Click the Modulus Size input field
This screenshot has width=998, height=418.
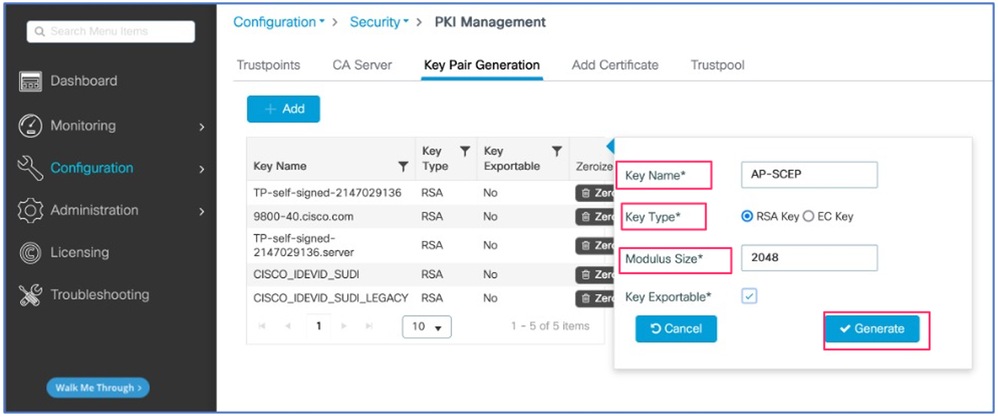pos(808,258)
